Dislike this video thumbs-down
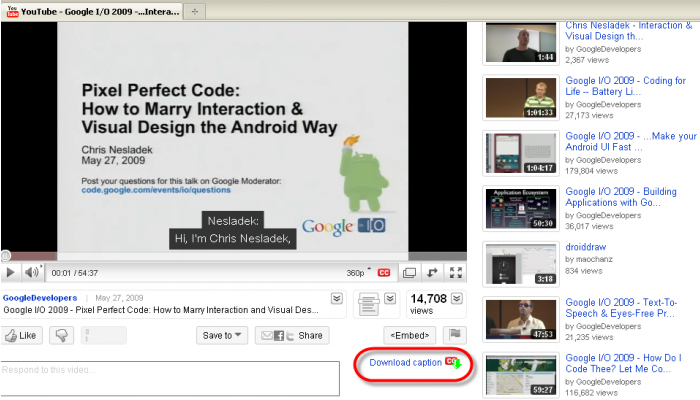This screenshot has height=400, width=700. [62, 335]
